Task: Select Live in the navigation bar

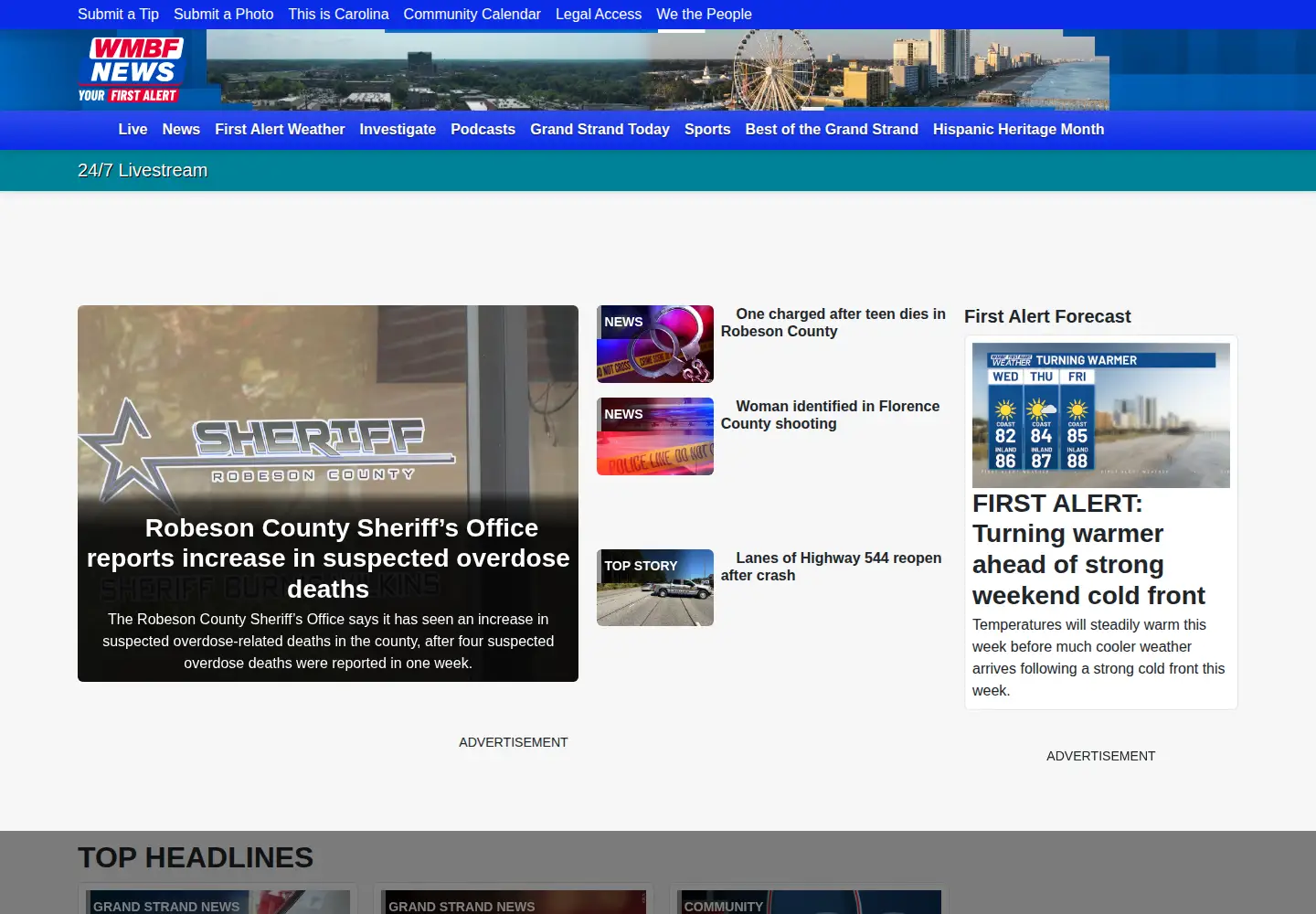Action: pyautogui.click(x=133, y=130)
